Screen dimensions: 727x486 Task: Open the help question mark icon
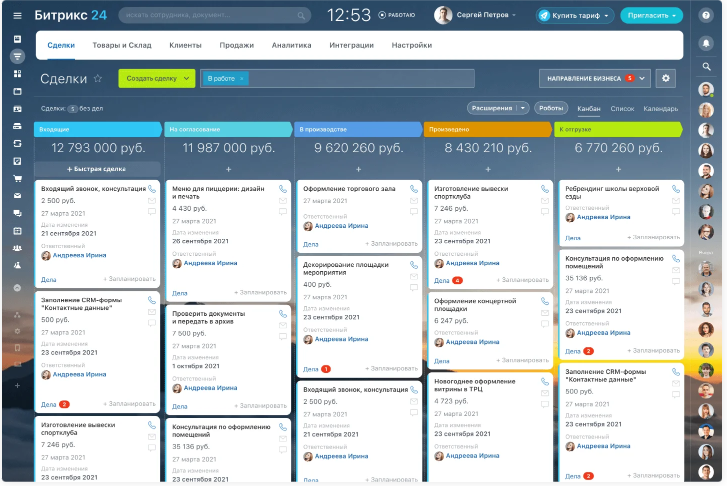706,15
